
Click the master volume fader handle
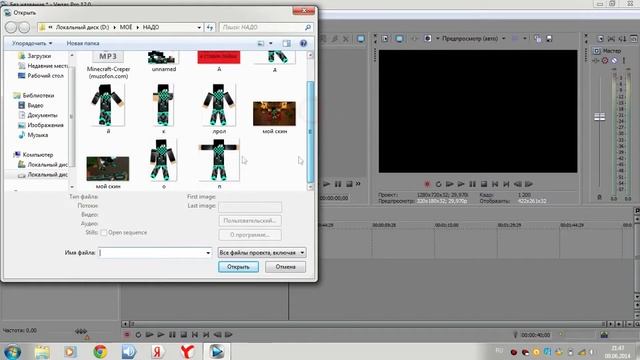click(x=600, y=117)
